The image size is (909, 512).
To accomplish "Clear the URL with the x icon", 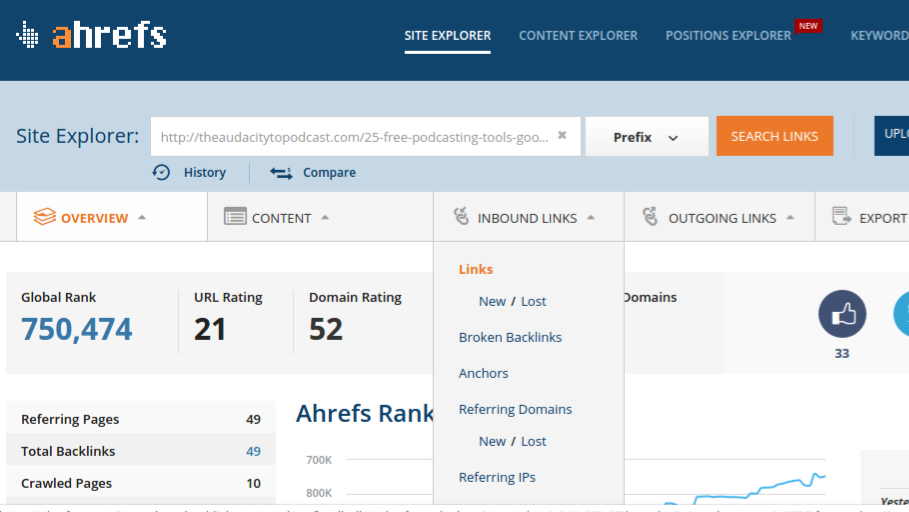I will click(x=562, y=135).
